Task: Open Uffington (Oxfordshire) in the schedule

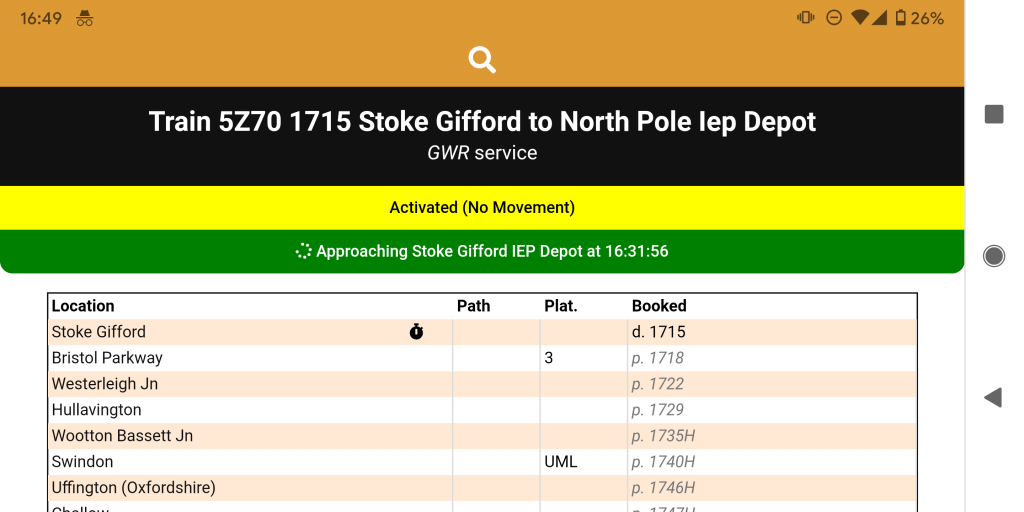Action: (x=483, y=488)
